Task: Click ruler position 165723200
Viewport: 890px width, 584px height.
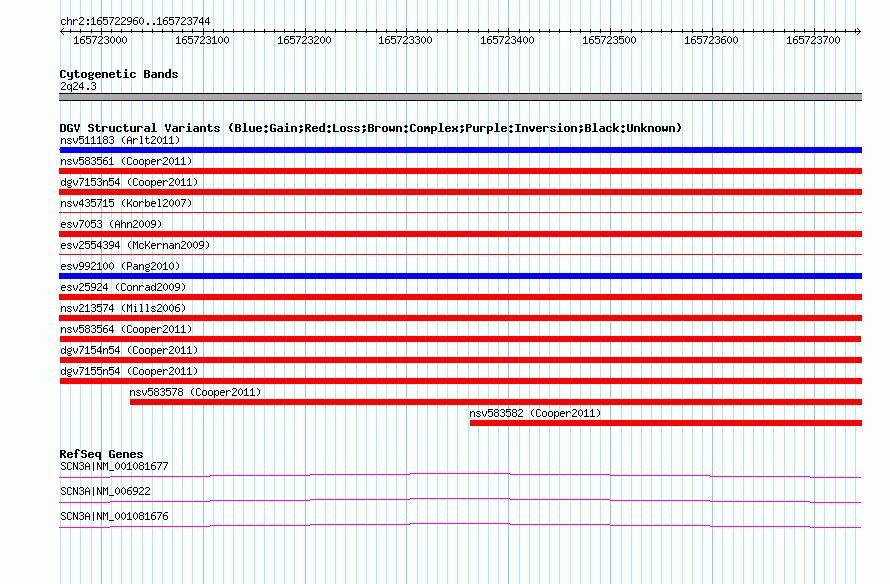Action: 304,40
